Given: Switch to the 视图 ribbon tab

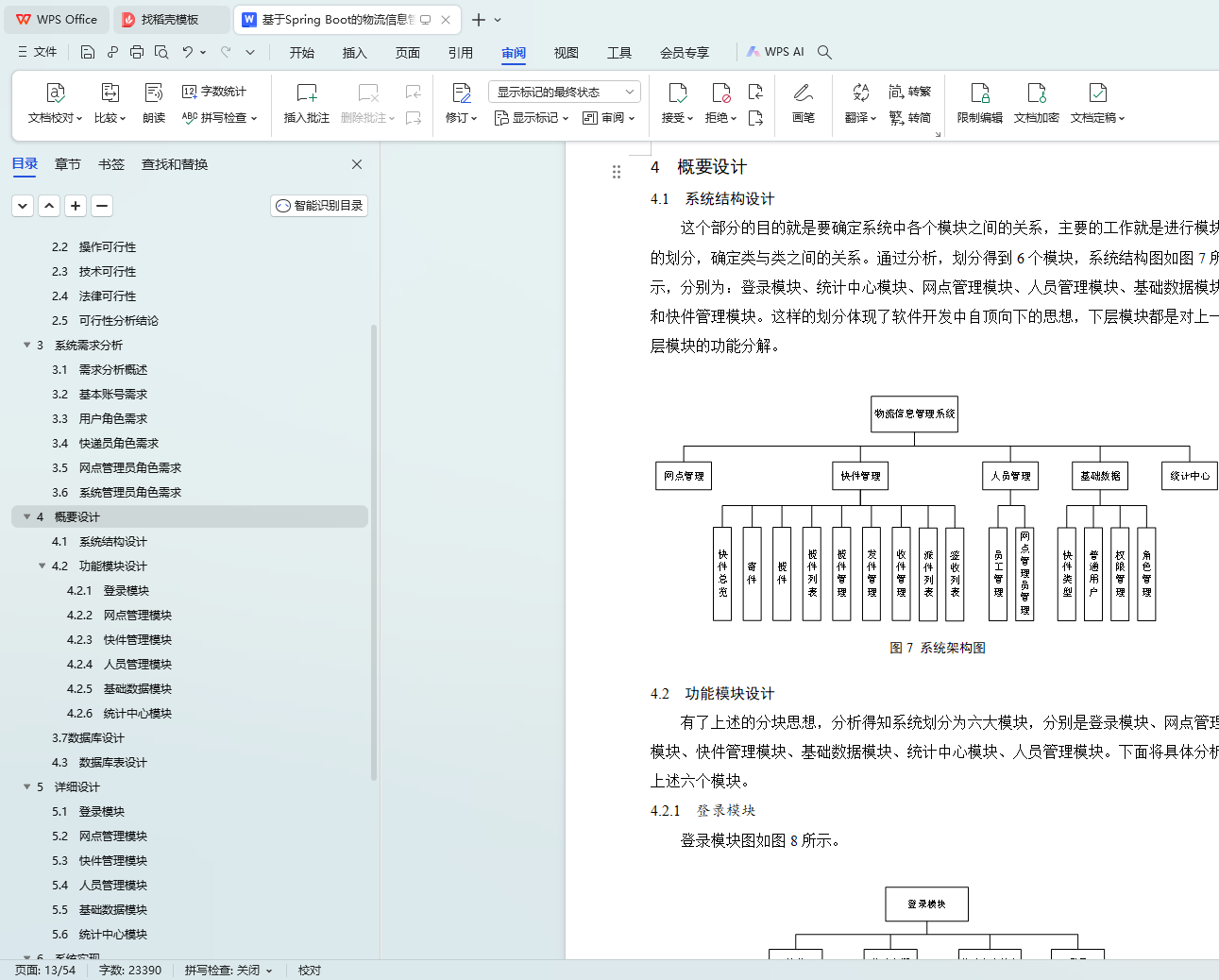Looking at the screenshot, I should 567,53.
